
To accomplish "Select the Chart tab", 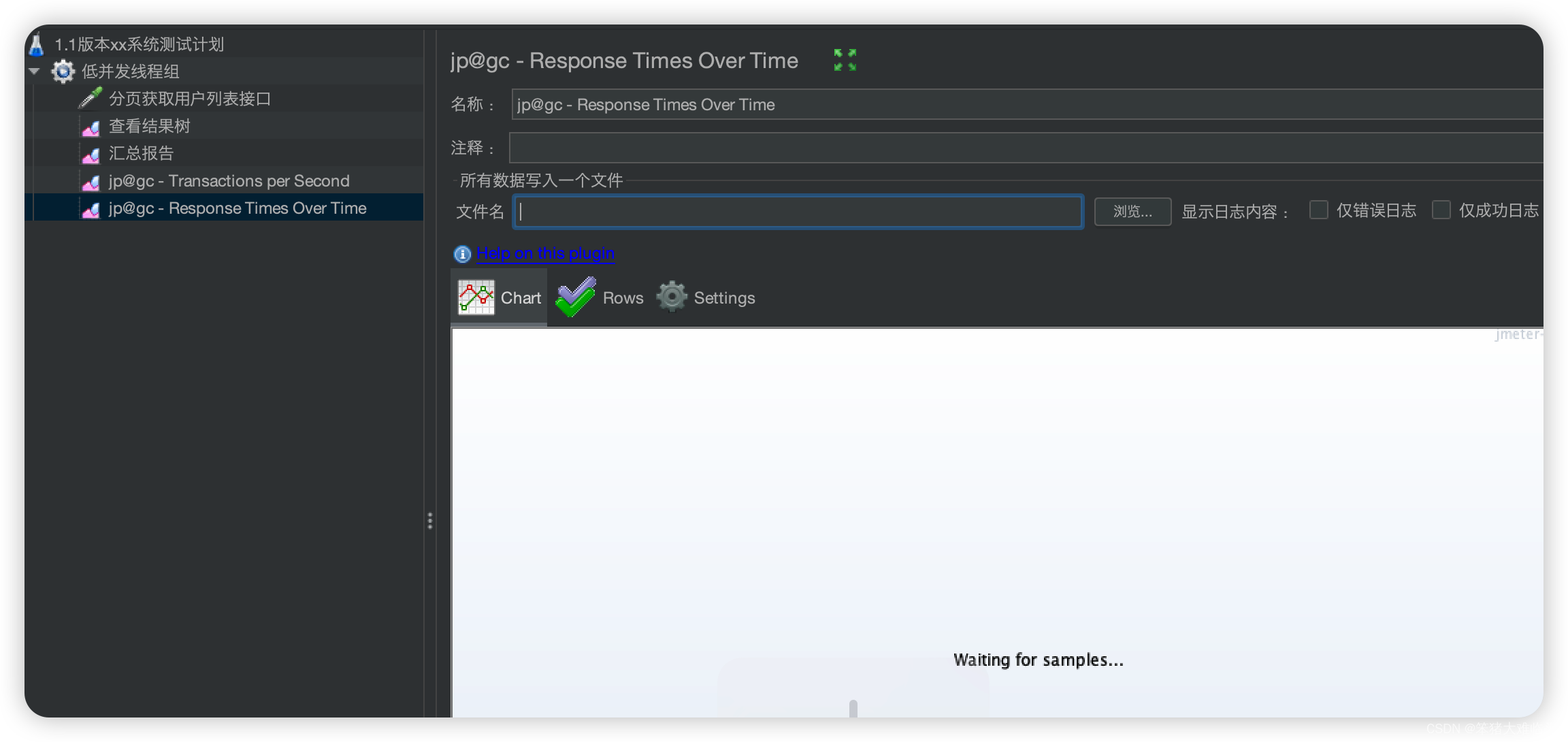I will pyautogui.click(x=500, y=298).
